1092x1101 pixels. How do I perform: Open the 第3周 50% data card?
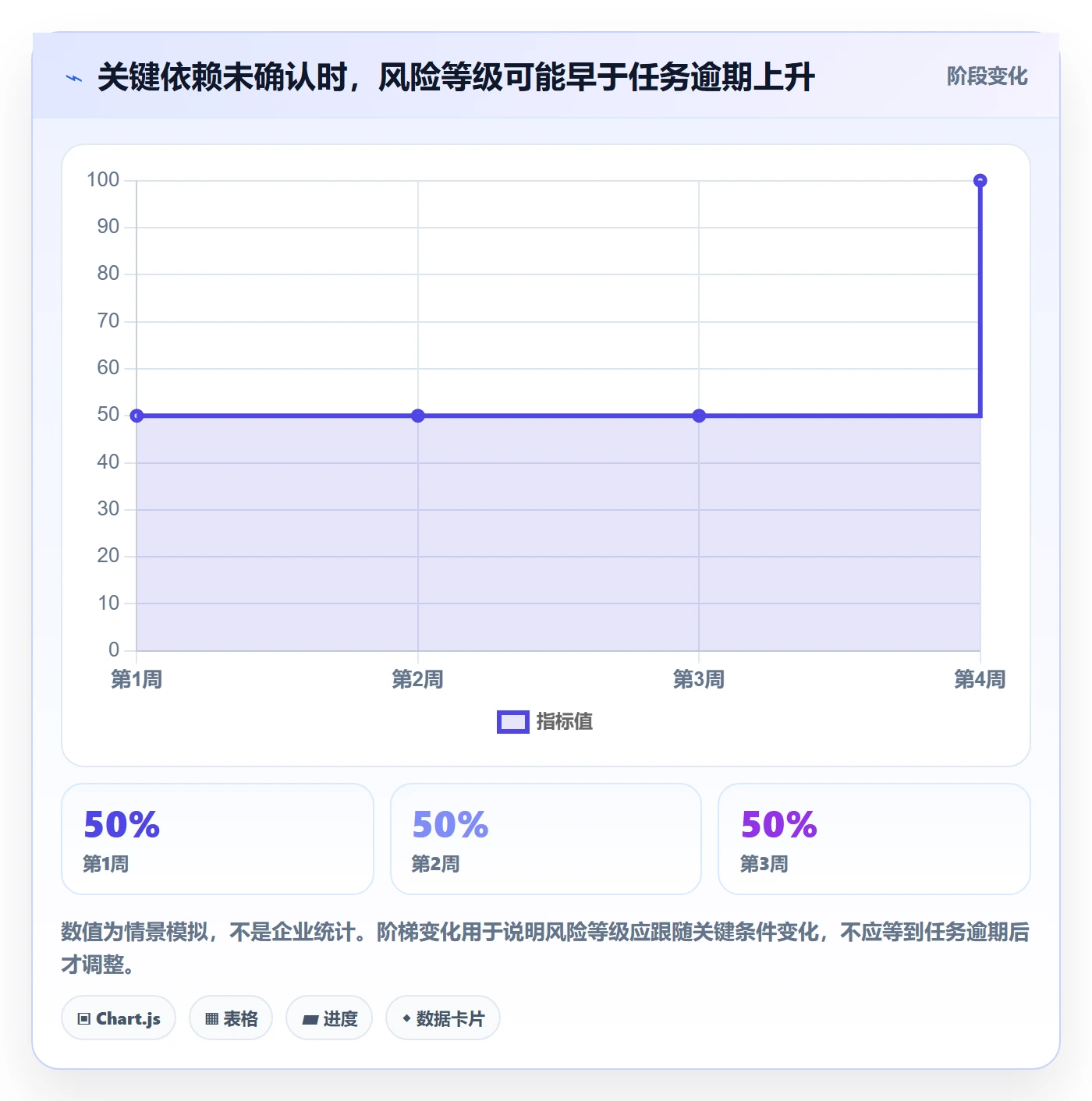tap(874, 839)
